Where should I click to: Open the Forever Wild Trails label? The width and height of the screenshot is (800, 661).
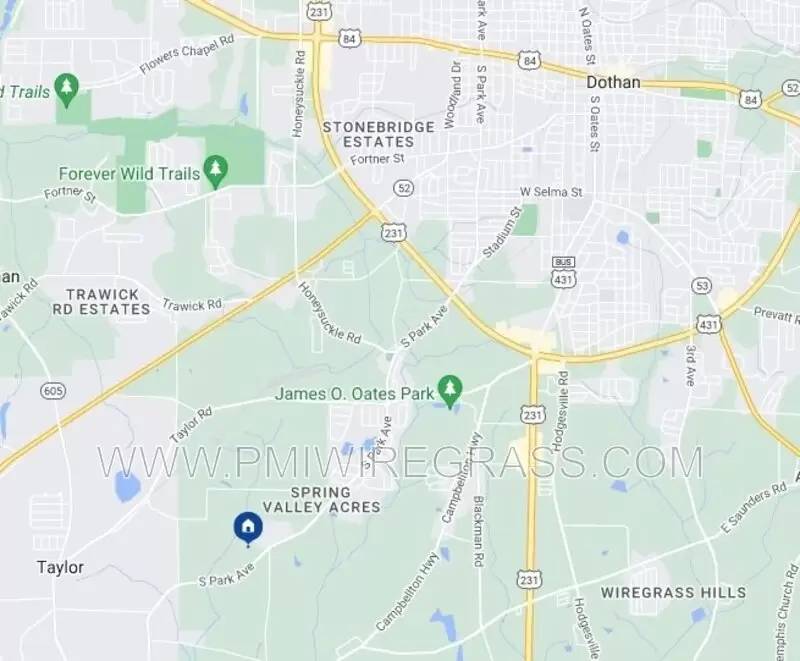coord(129,173)
